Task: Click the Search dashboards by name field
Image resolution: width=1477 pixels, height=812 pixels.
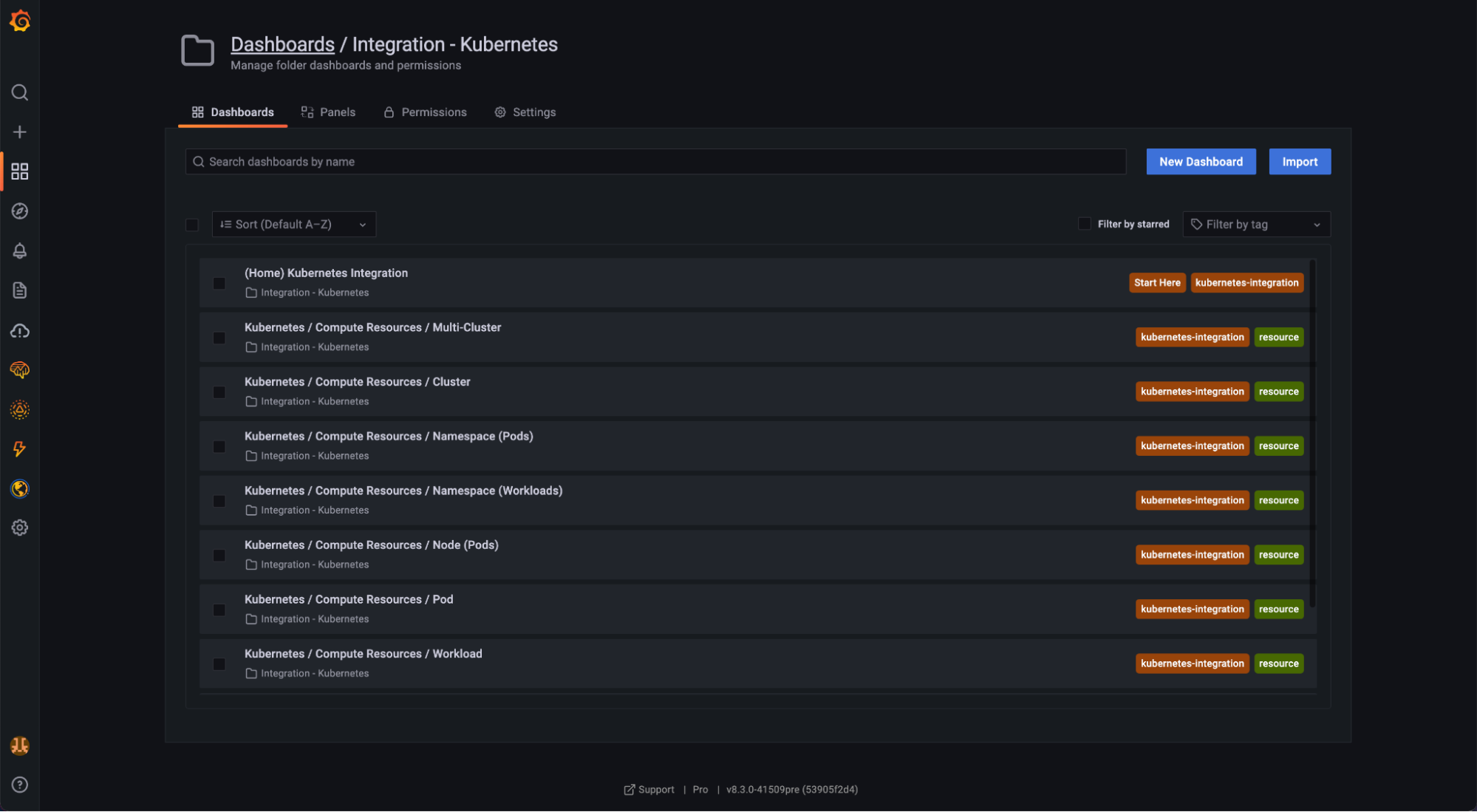Action: pos(655,162)
